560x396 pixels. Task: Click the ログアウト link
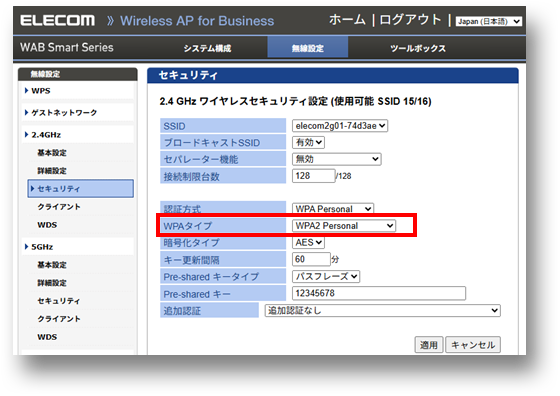point(410,20)
